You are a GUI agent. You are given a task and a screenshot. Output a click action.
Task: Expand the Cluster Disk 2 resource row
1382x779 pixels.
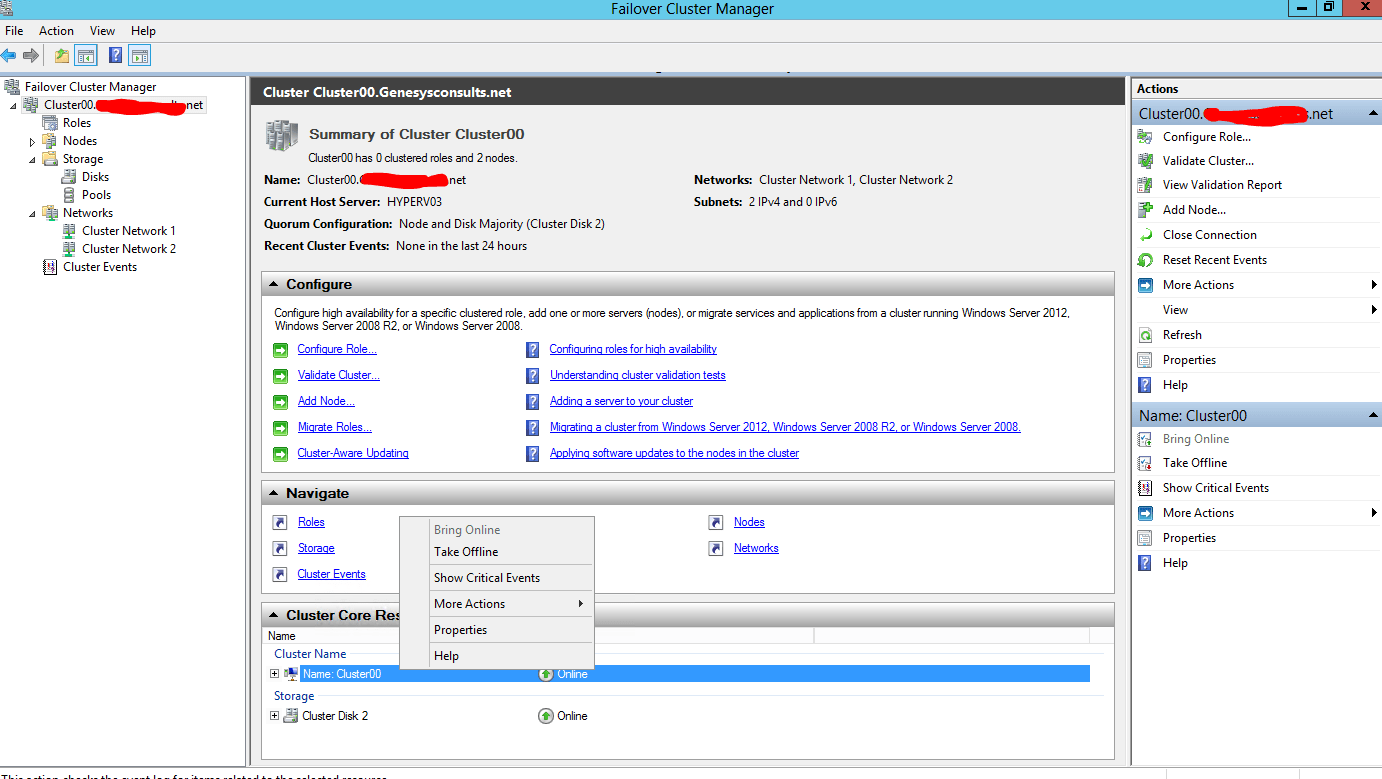275,716
